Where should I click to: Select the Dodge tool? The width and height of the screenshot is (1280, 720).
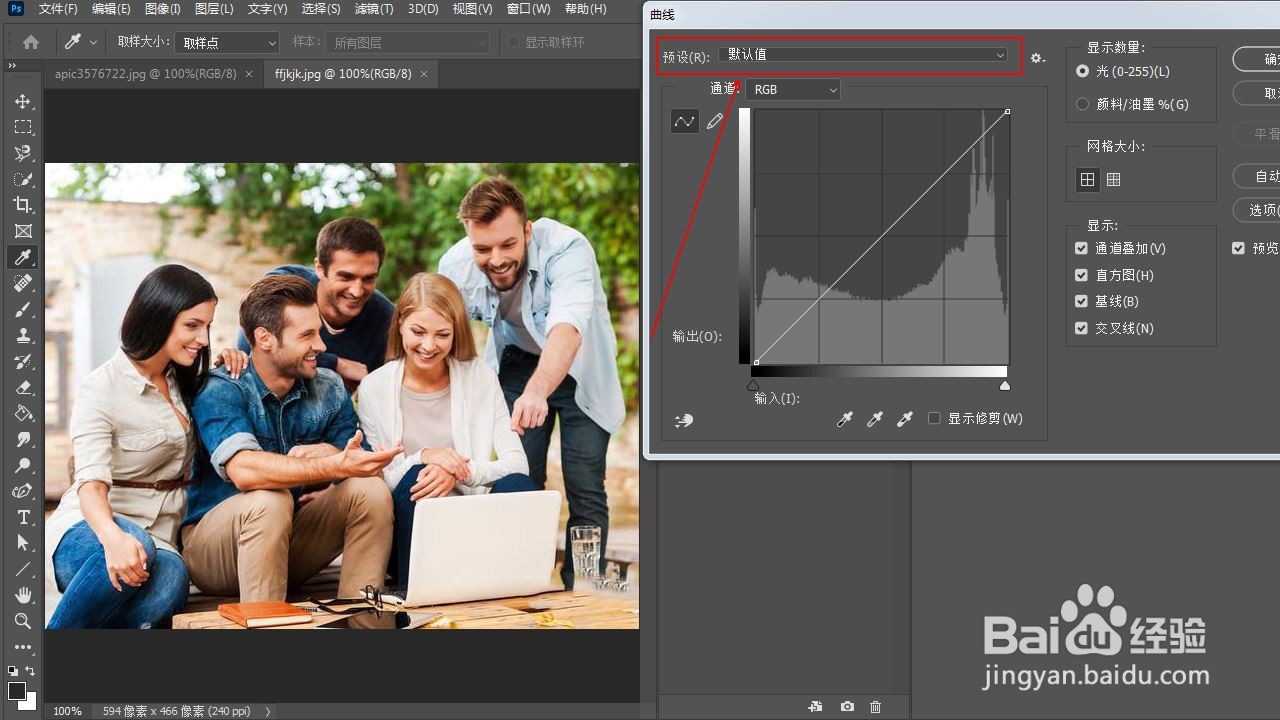(x=22, y=465)
